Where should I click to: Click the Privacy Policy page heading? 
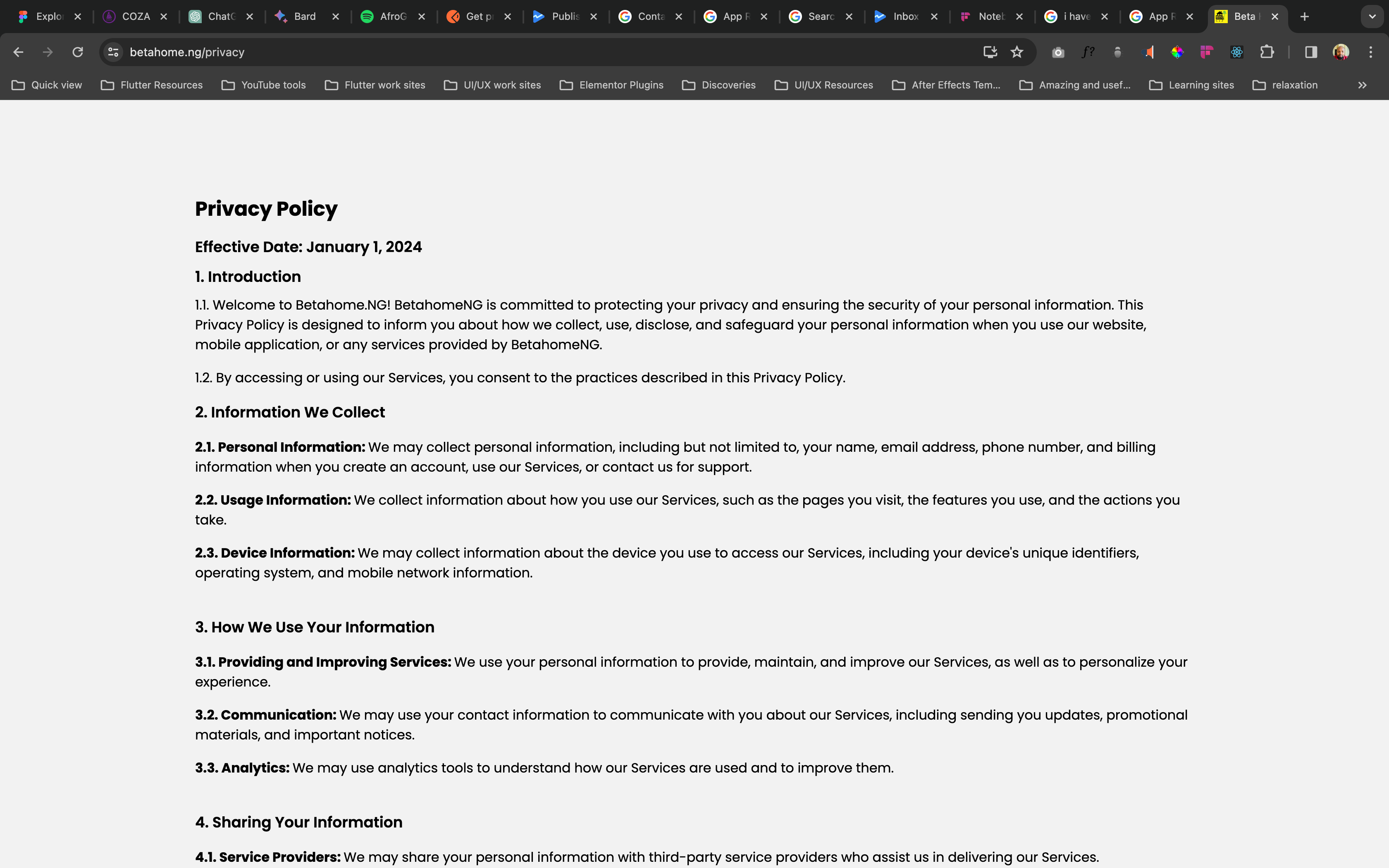[266, 209]
